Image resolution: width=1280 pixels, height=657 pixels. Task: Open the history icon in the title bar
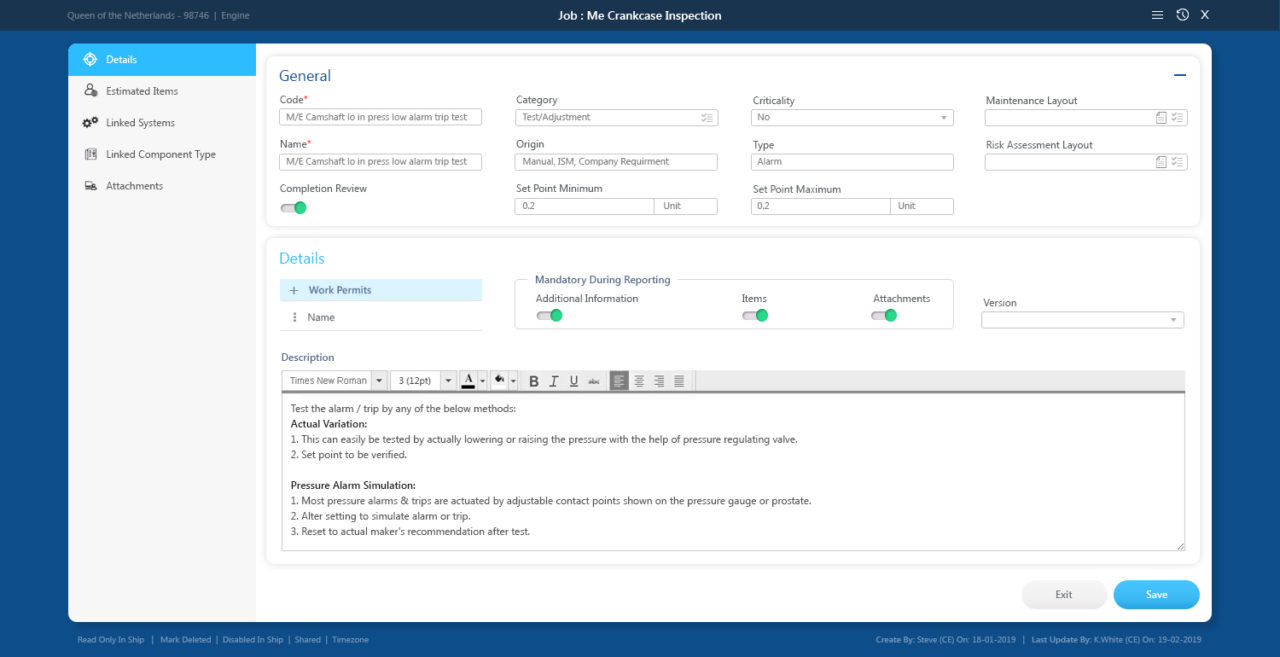point(1182,15)
